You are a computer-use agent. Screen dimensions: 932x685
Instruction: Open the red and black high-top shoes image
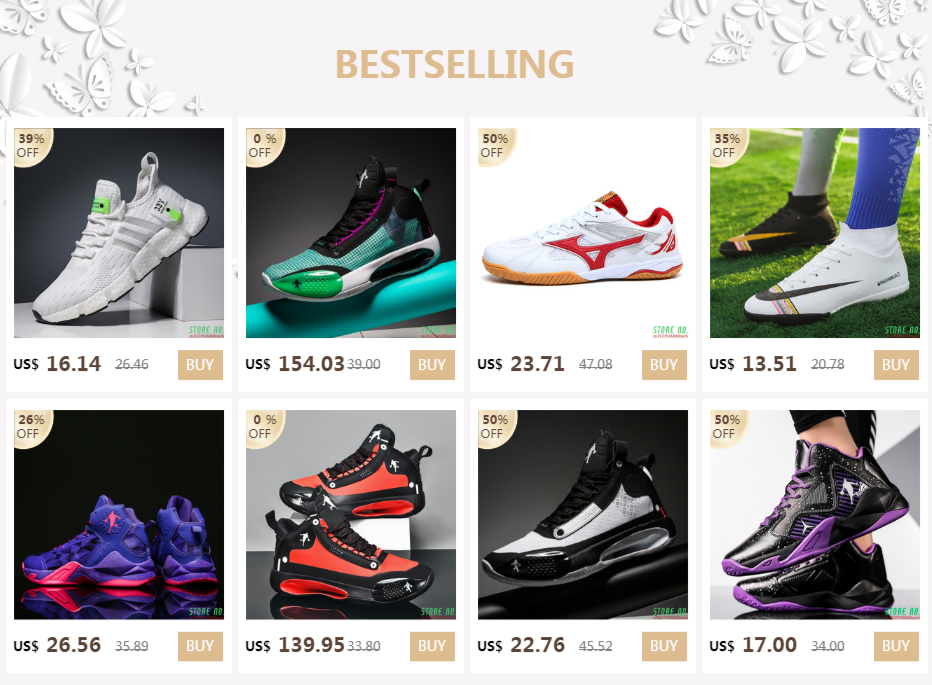[351, 514]
